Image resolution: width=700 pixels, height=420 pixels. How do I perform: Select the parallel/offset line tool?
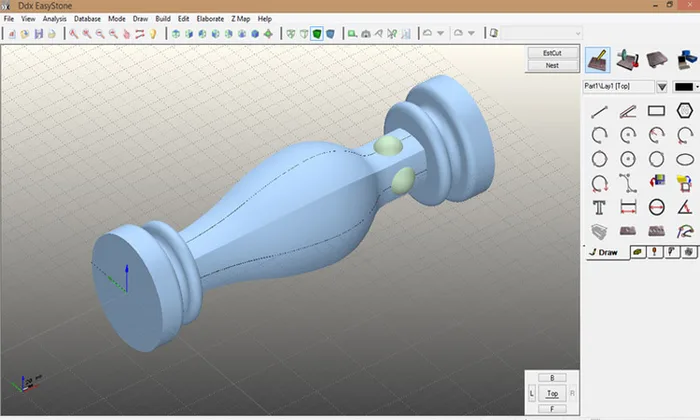628,112
